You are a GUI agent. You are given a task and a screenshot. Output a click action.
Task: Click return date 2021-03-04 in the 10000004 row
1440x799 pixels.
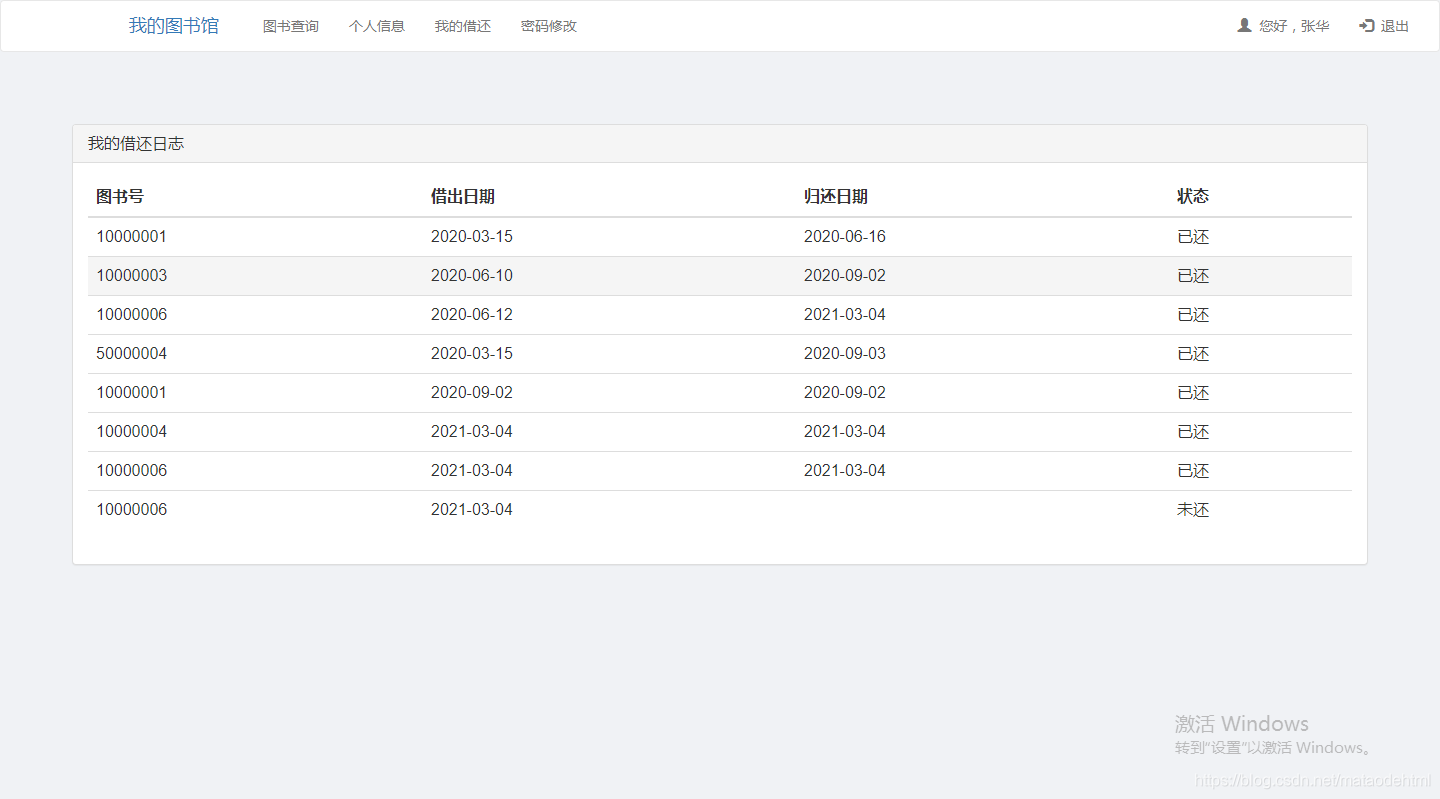coord(845,432)
